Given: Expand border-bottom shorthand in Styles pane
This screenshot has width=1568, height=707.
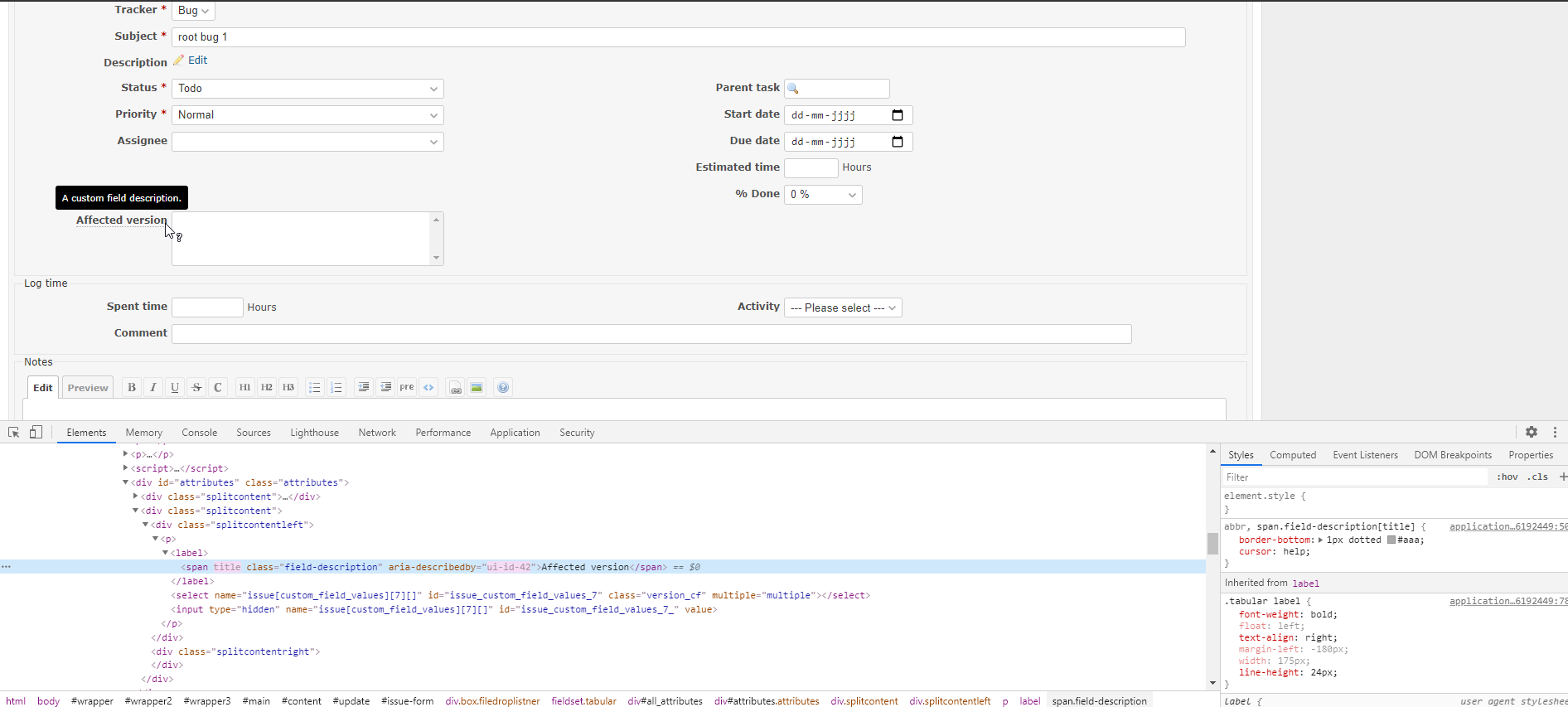Looking at the screenshot, I should pyautogui.click(x=1320, y=540).
